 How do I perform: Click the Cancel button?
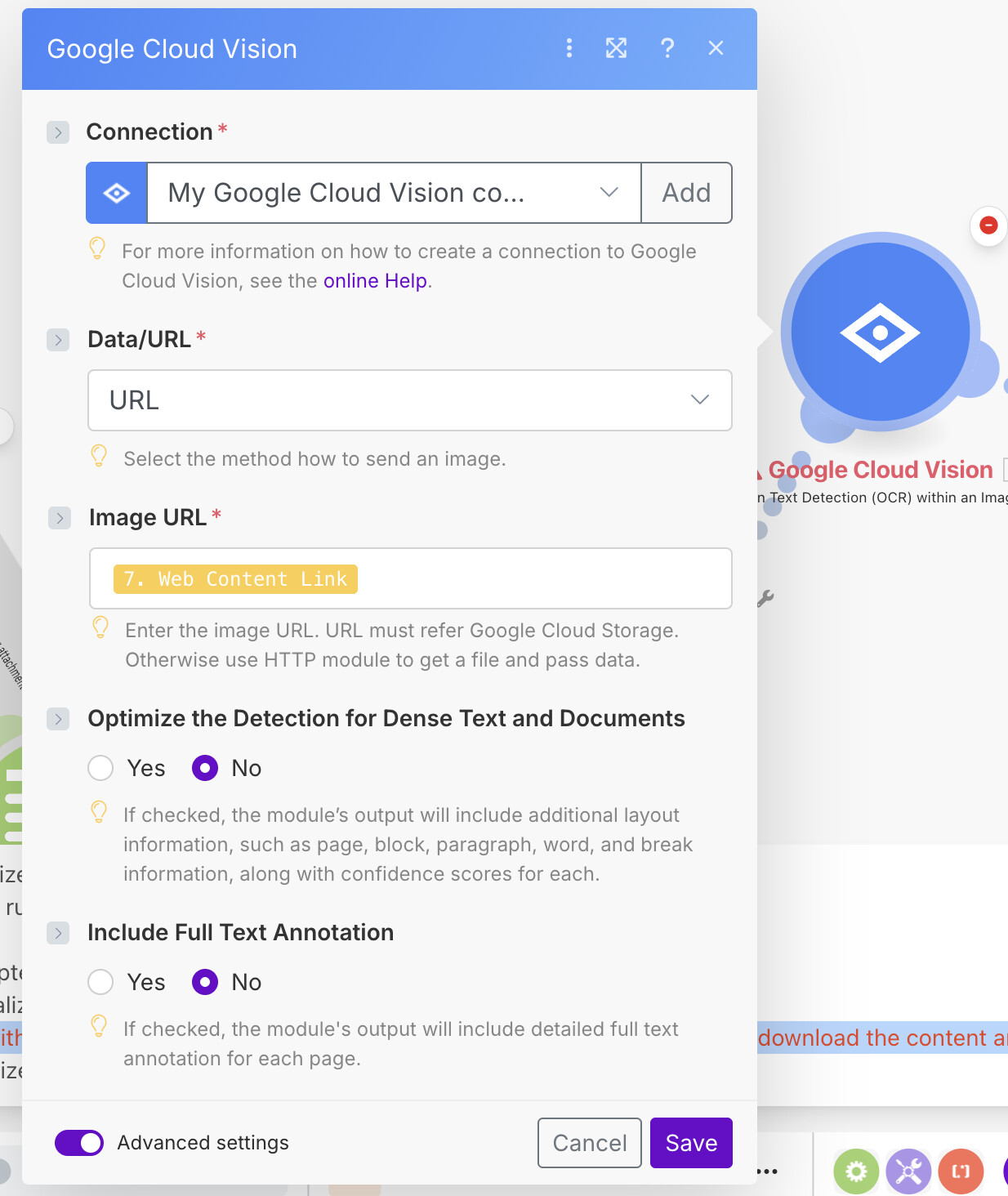click(590, 1143)
